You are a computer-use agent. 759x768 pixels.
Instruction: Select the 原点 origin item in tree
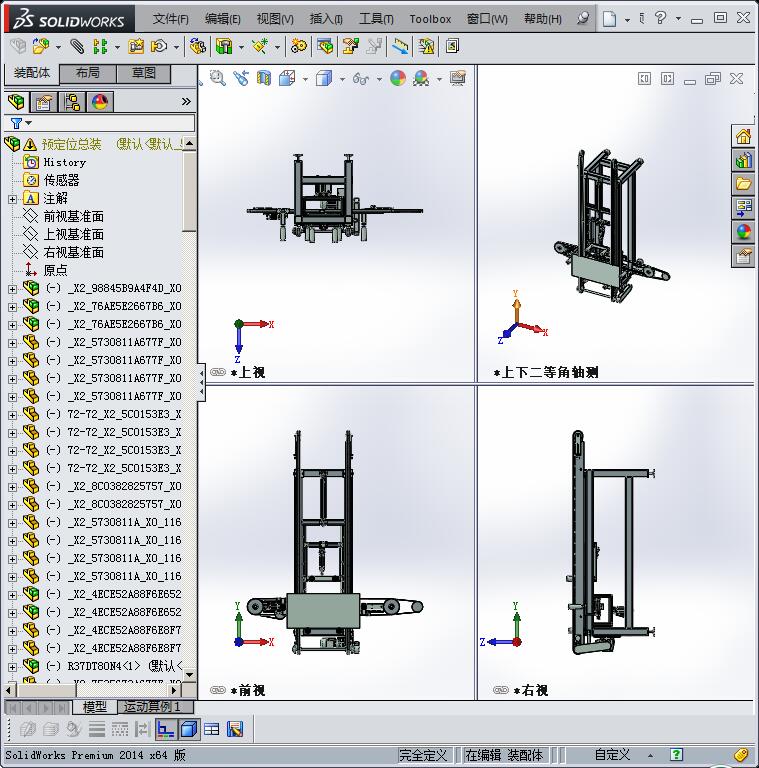pyautogui.click(x=55, y=270)
